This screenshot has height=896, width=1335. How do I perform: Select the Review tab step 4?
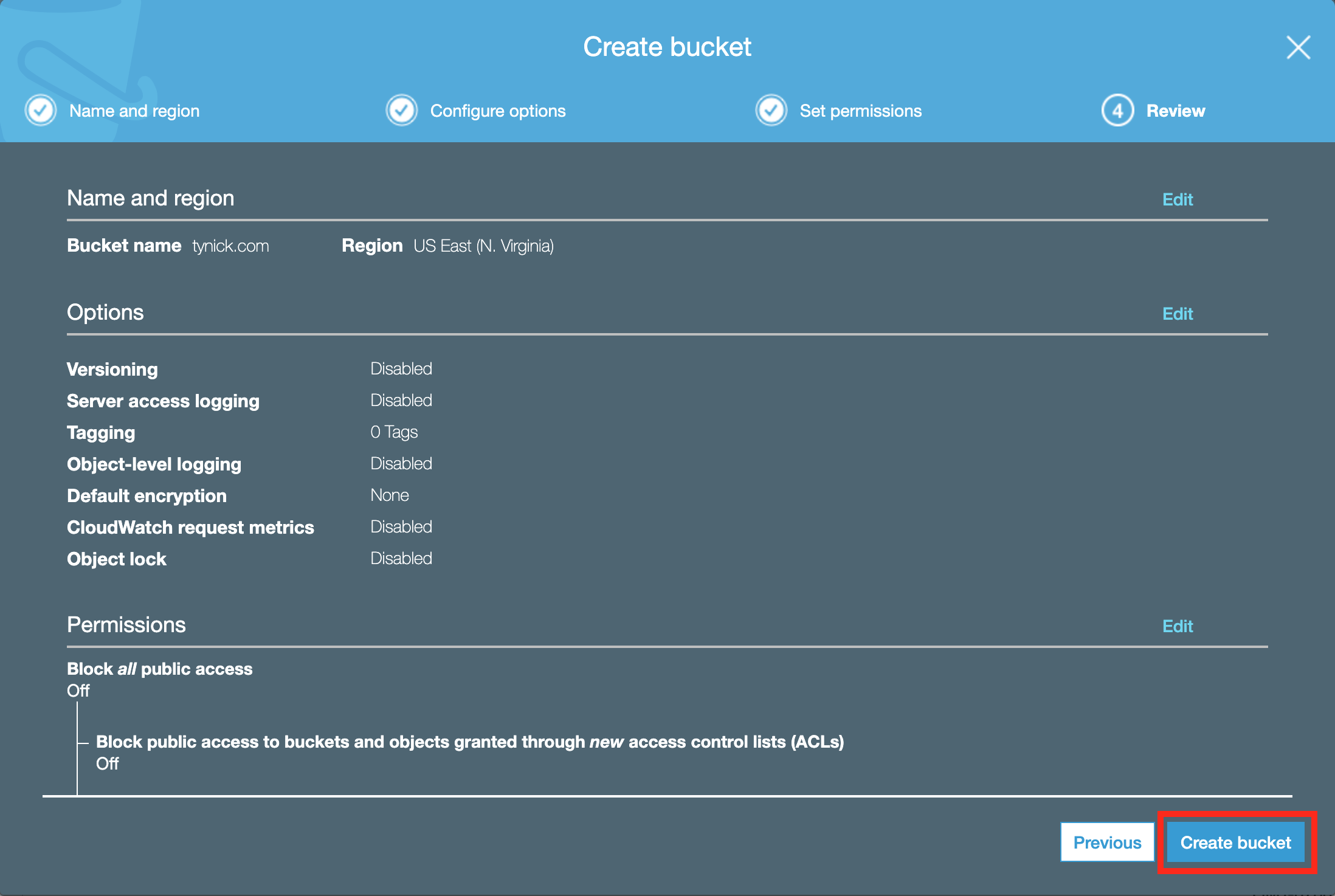1150,110
